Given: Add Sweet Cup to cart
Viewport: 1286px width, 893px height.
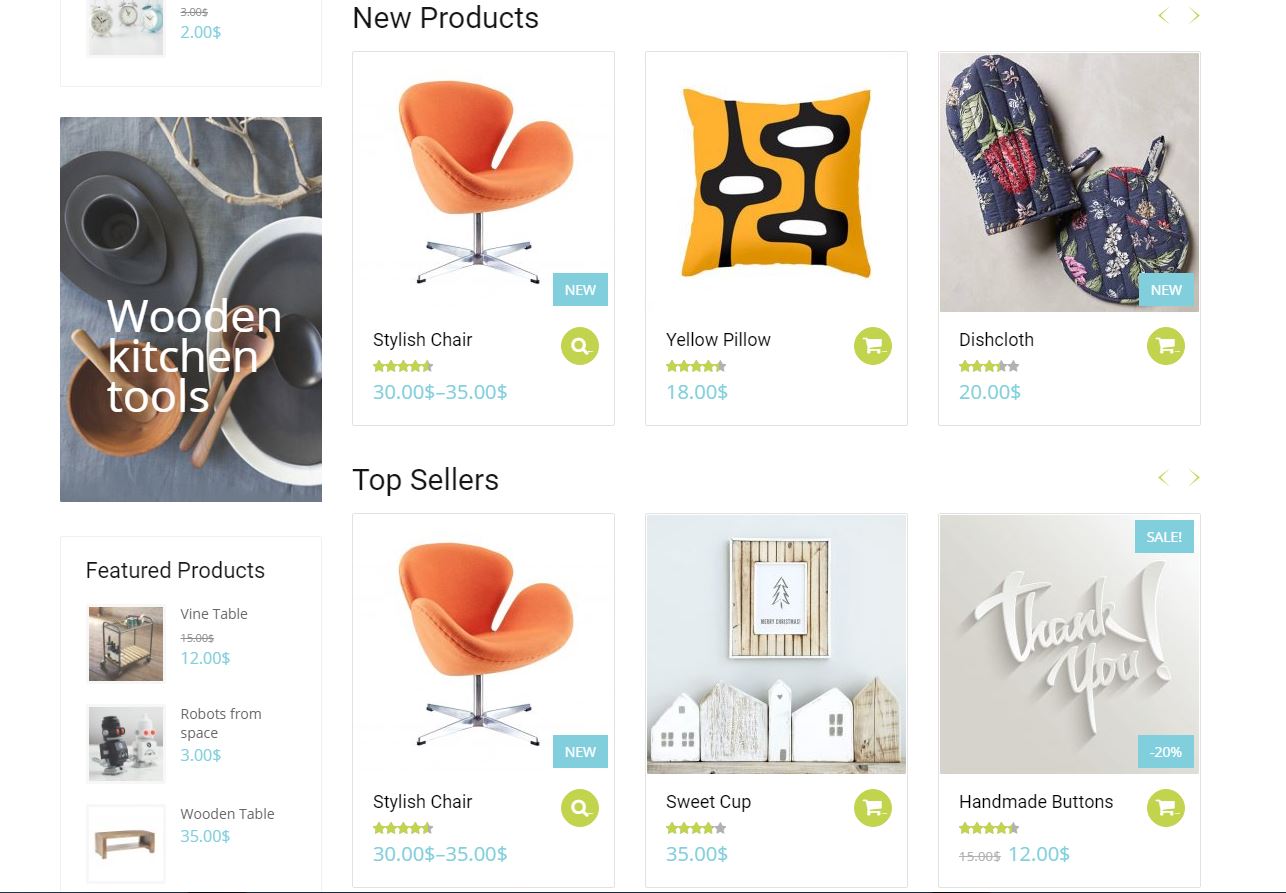Looking at the screenshot, I should click(872, 808).
